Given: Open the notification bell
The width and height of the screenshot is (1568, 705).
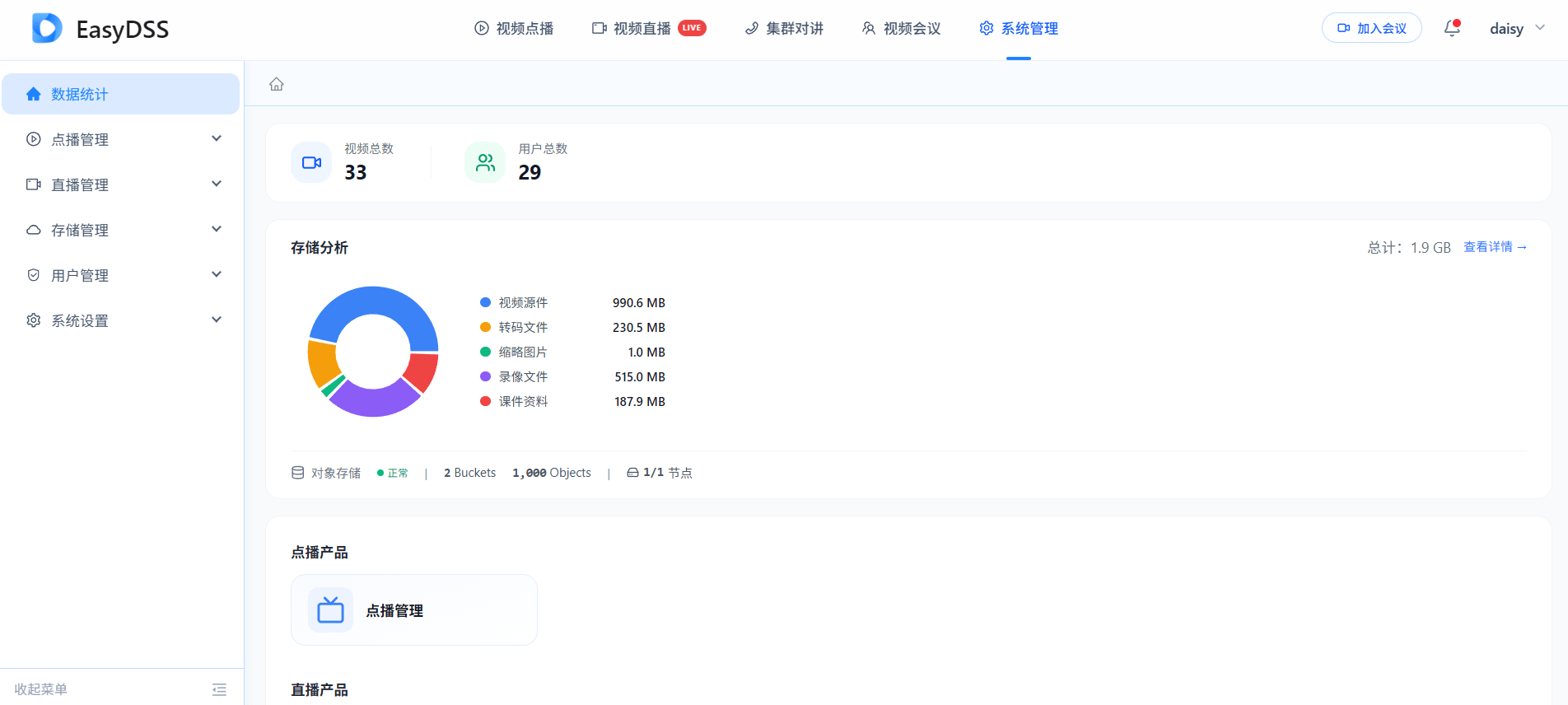Looking at the screenshot, I should click(1452, 29).
